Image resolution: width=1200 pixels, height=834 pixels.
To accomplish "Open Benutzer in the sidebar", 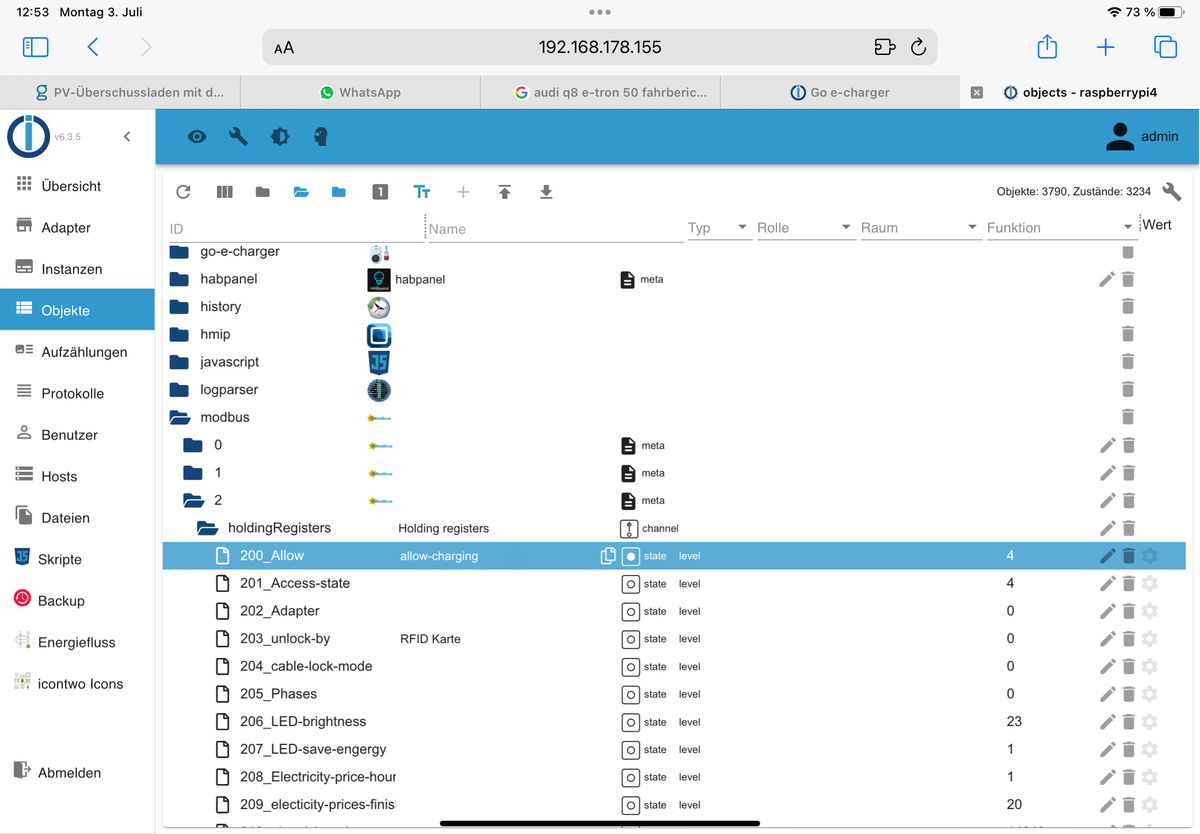I will click(77, 435).
